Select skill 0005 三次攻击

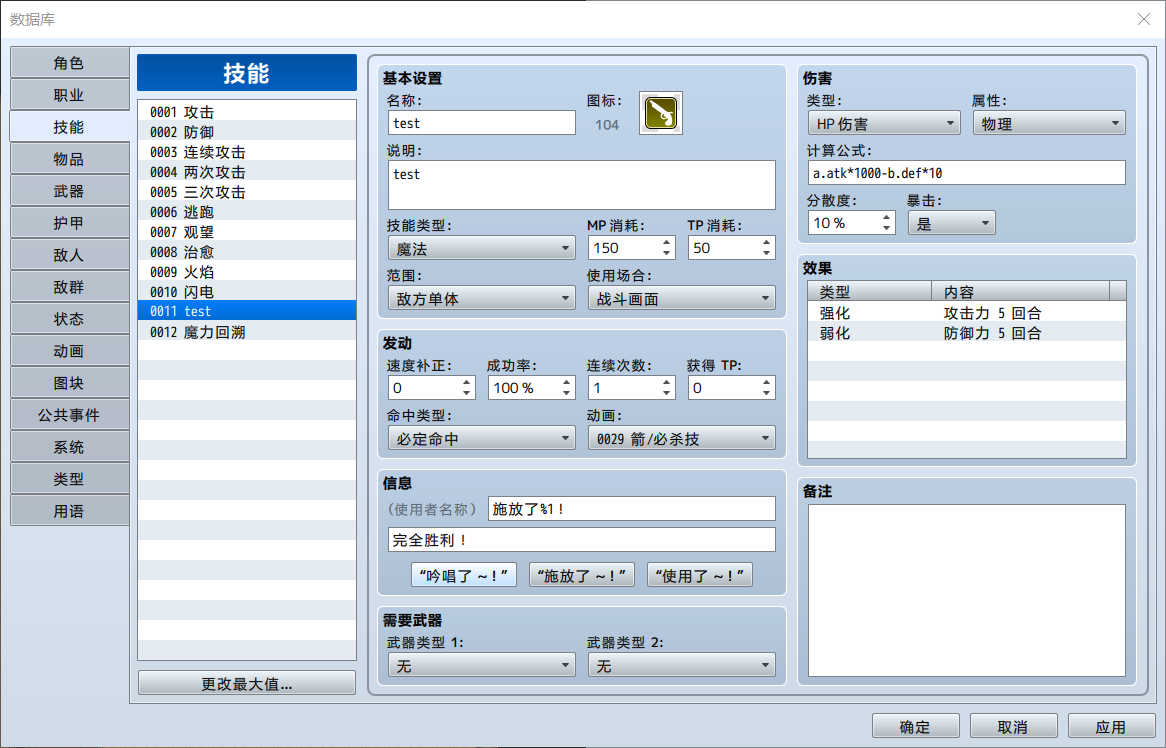247,192
